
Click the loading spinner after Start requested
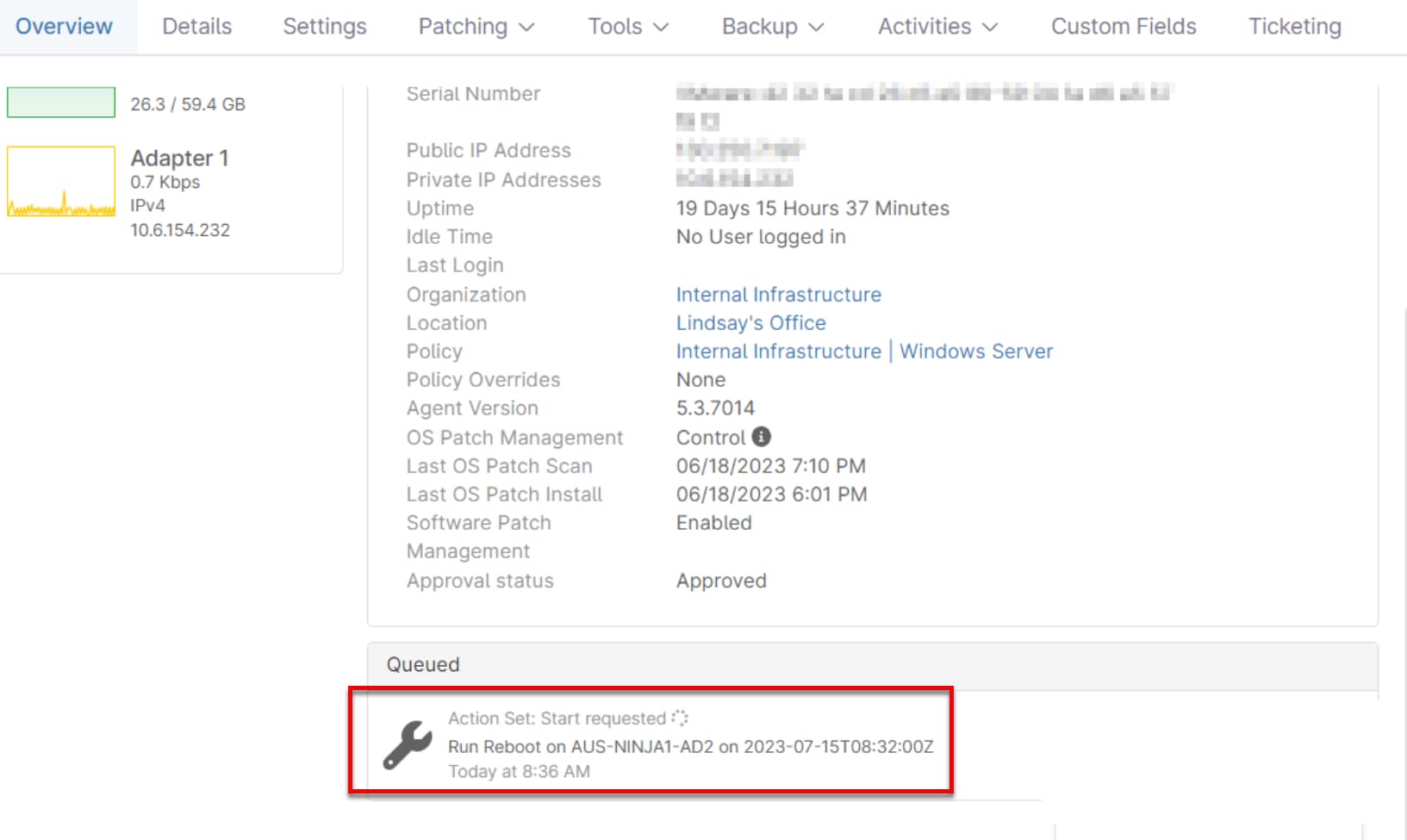tap(680, 718)
